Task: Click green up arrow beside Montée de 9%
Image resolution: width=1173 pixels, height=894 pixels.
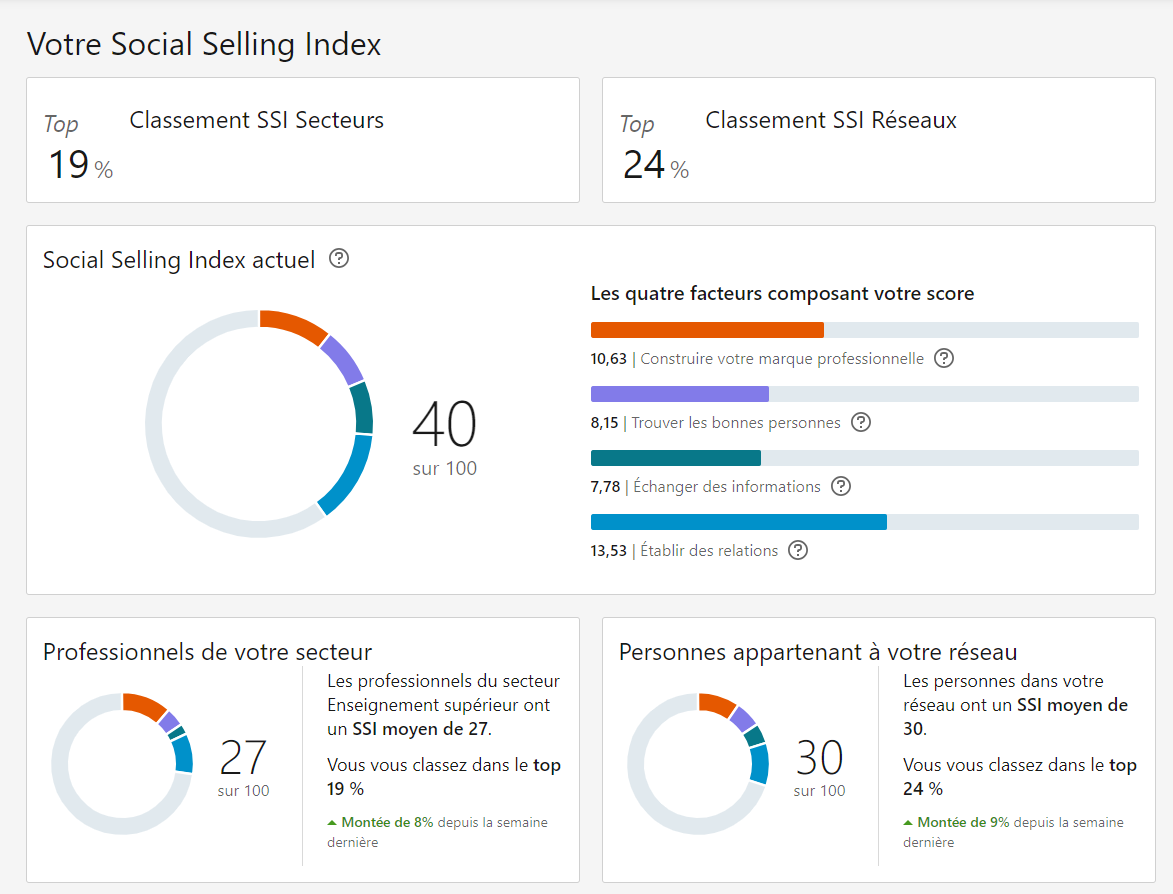Action: click(908, 823)
